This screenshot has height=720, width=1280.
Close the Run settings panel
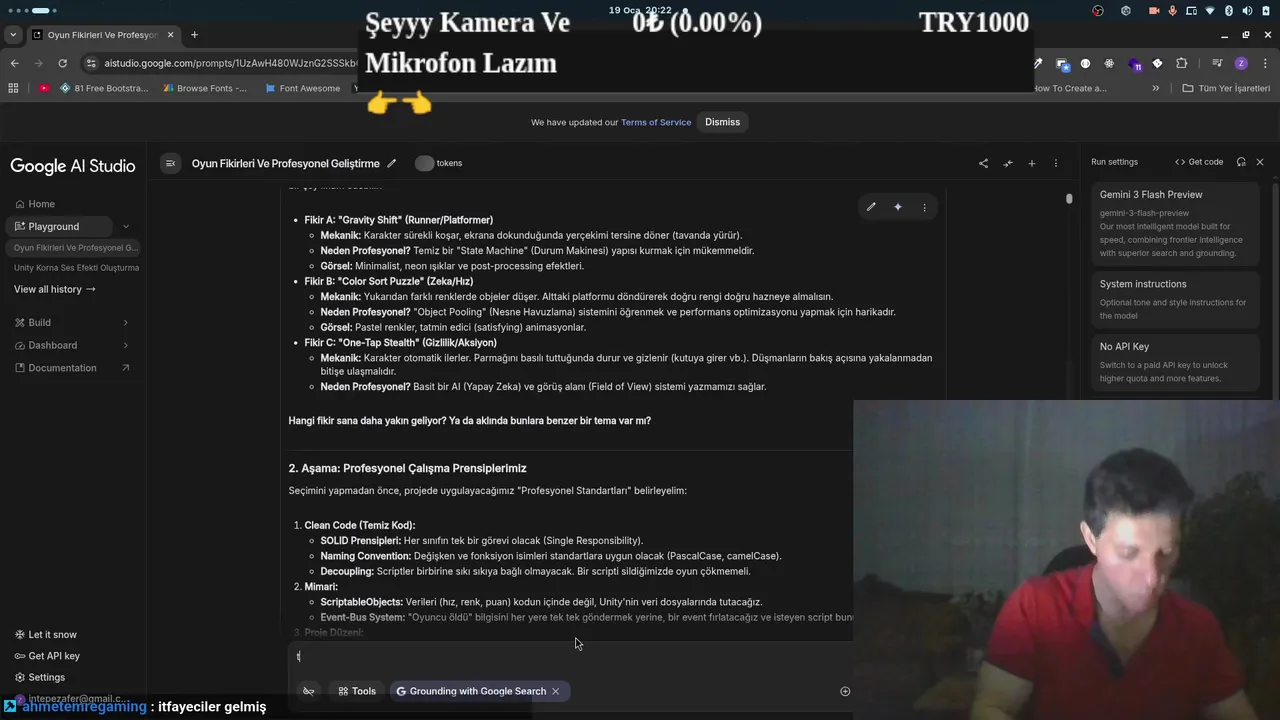(x=1260, y=162)
